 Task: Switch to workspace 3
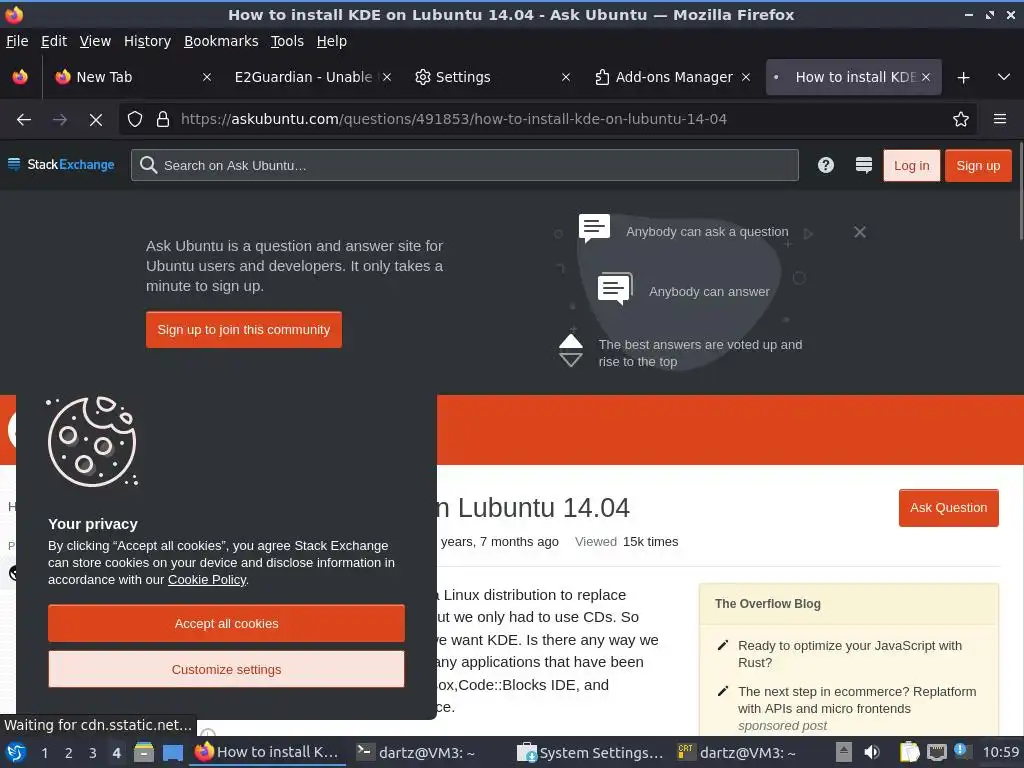(93, 753)
